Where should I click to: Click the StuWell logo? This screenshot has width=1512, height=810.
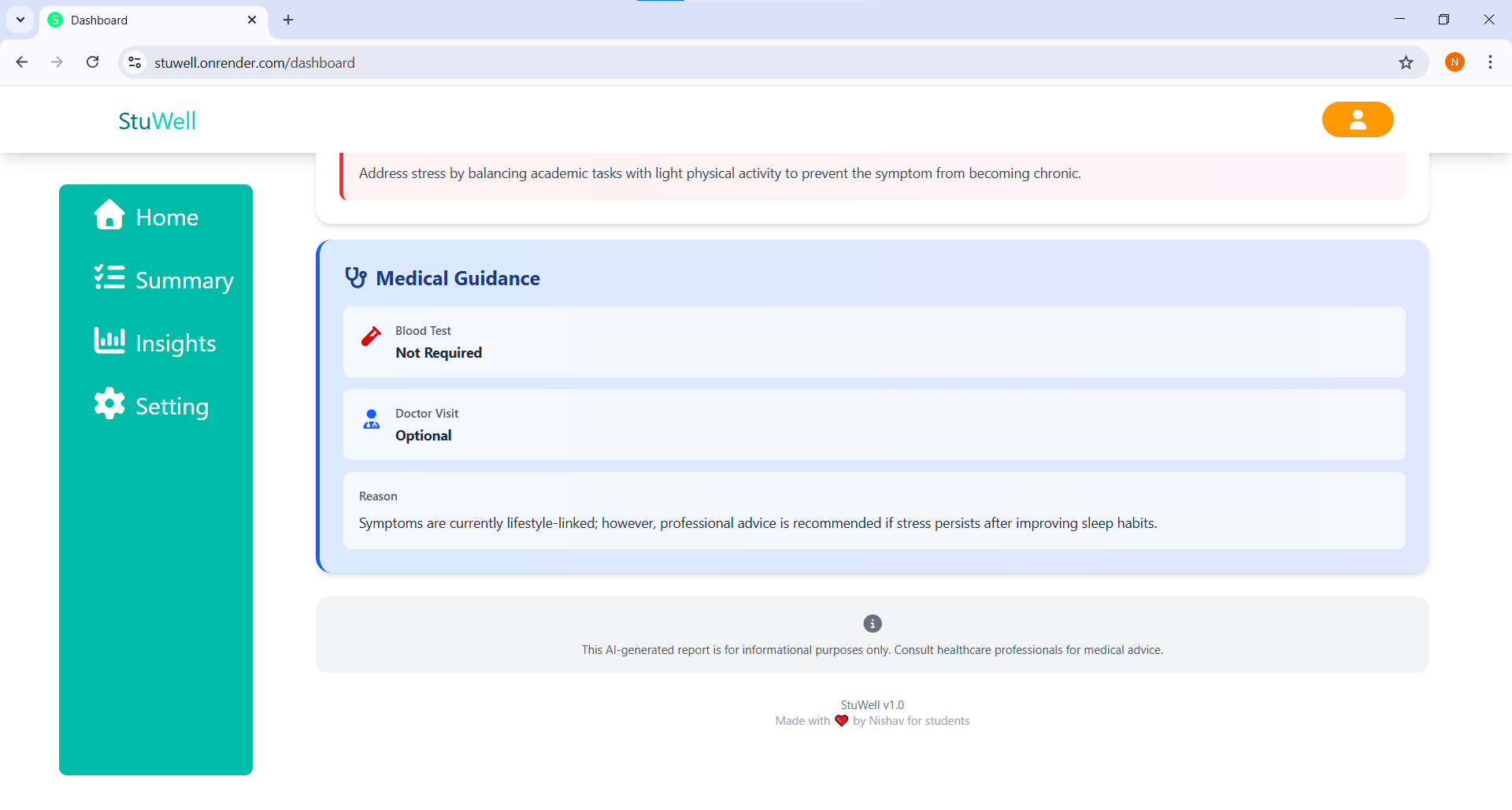157,121
